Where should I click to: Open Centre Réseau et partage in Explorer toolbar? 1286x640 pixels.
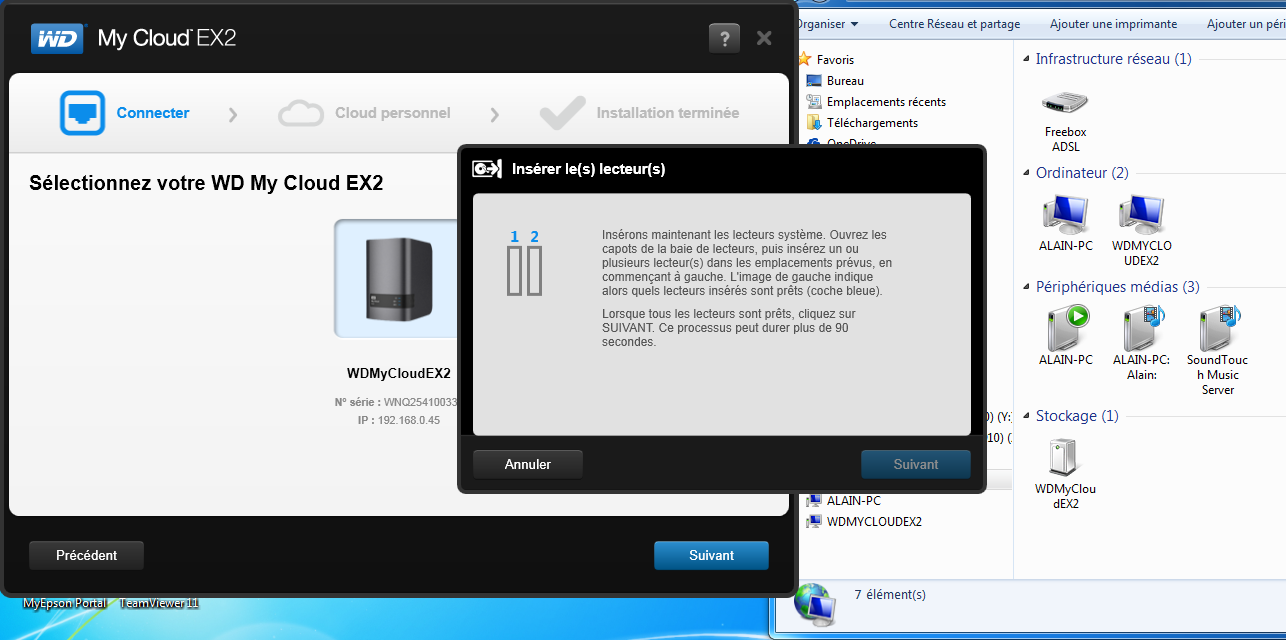955,24
